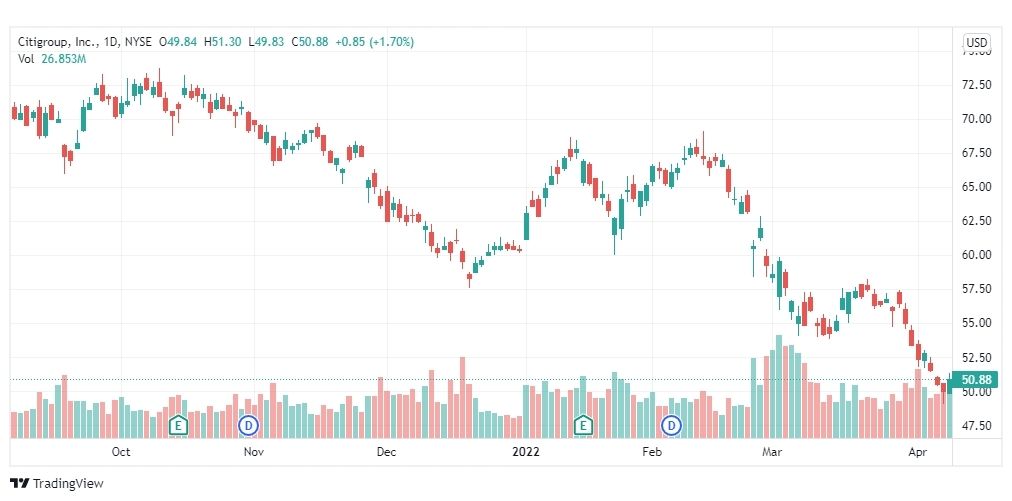This screenshot has width=1012, height=501.
Task: Select the 2022 year label on time axis
Action: pyautogui.click(x=526, y=452)
